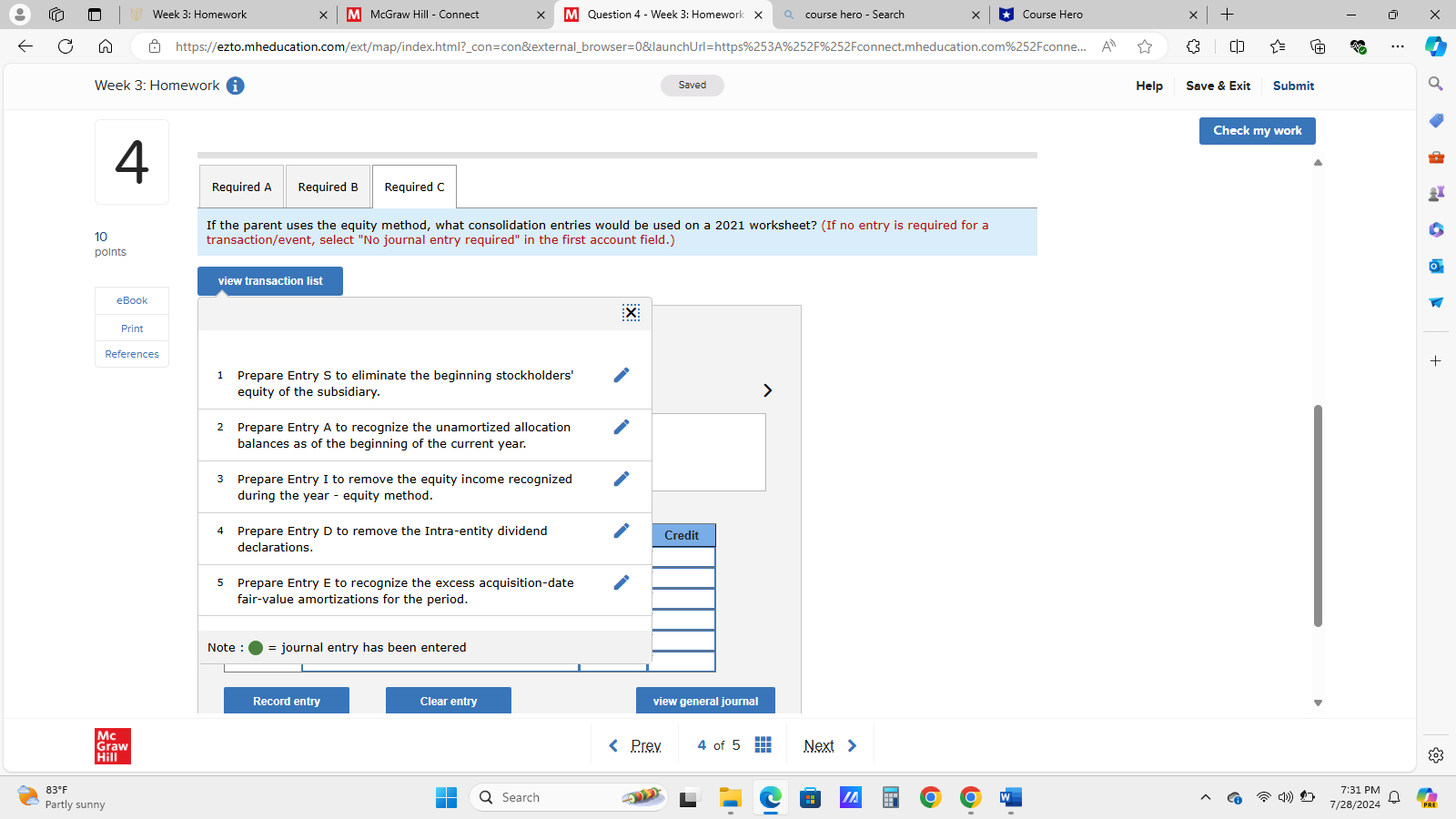The width and height of the screenshot is (1456, 819).
Task: Click the Check my work button
Action: (x=1258, y=131)
